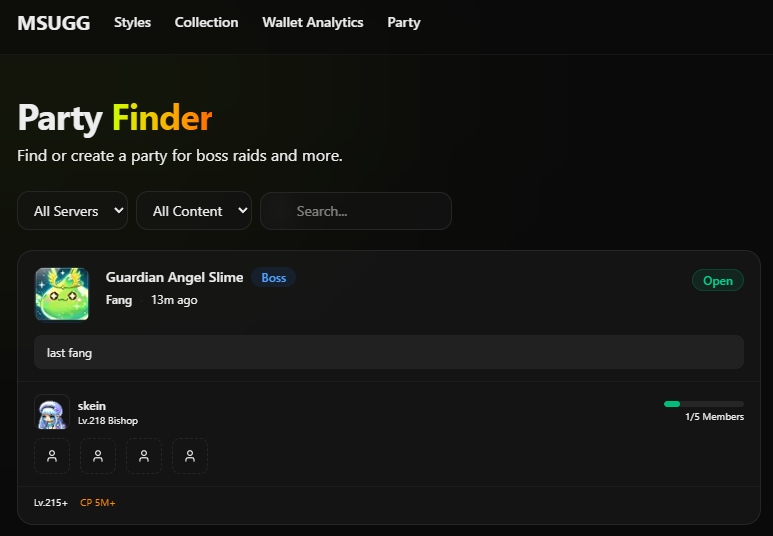Open Wallet Analytics in navigation
Viewport: 773px width, 536px height.
point(313,23)
